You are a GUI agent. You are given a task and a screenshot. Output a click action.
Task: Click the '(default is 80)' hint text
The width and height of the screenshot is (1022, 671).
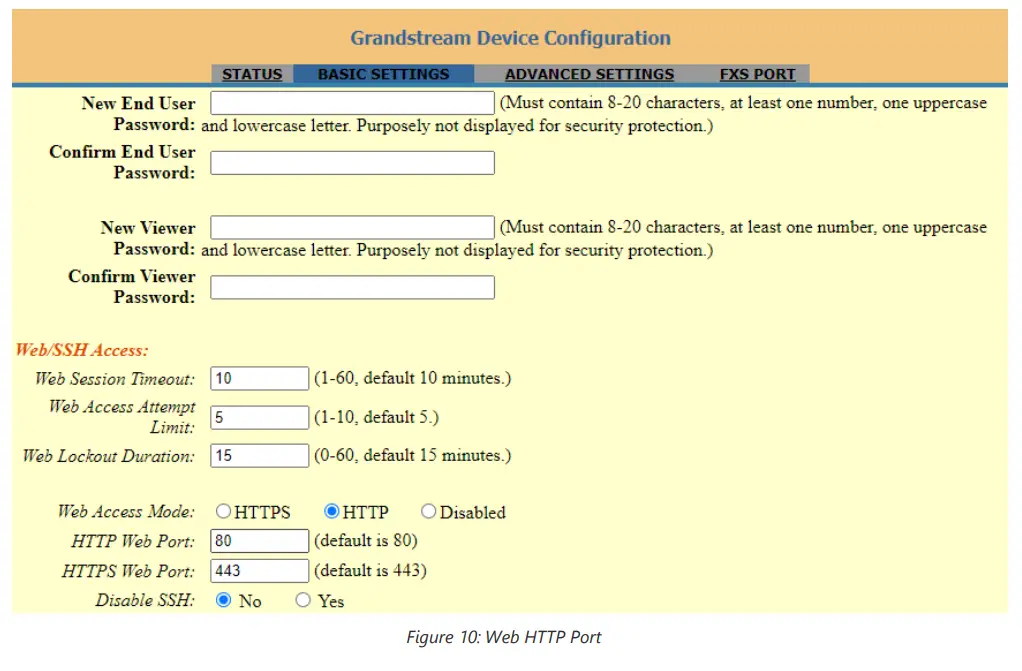click(x=366, y=541)
